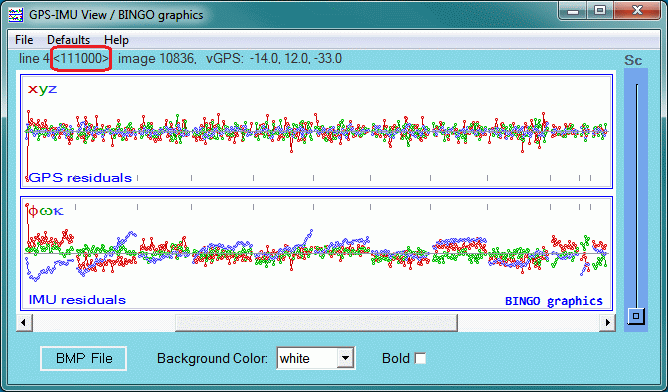668x392 pixels.
Task: Open the File menu
Action: click(x=24, y=40)
